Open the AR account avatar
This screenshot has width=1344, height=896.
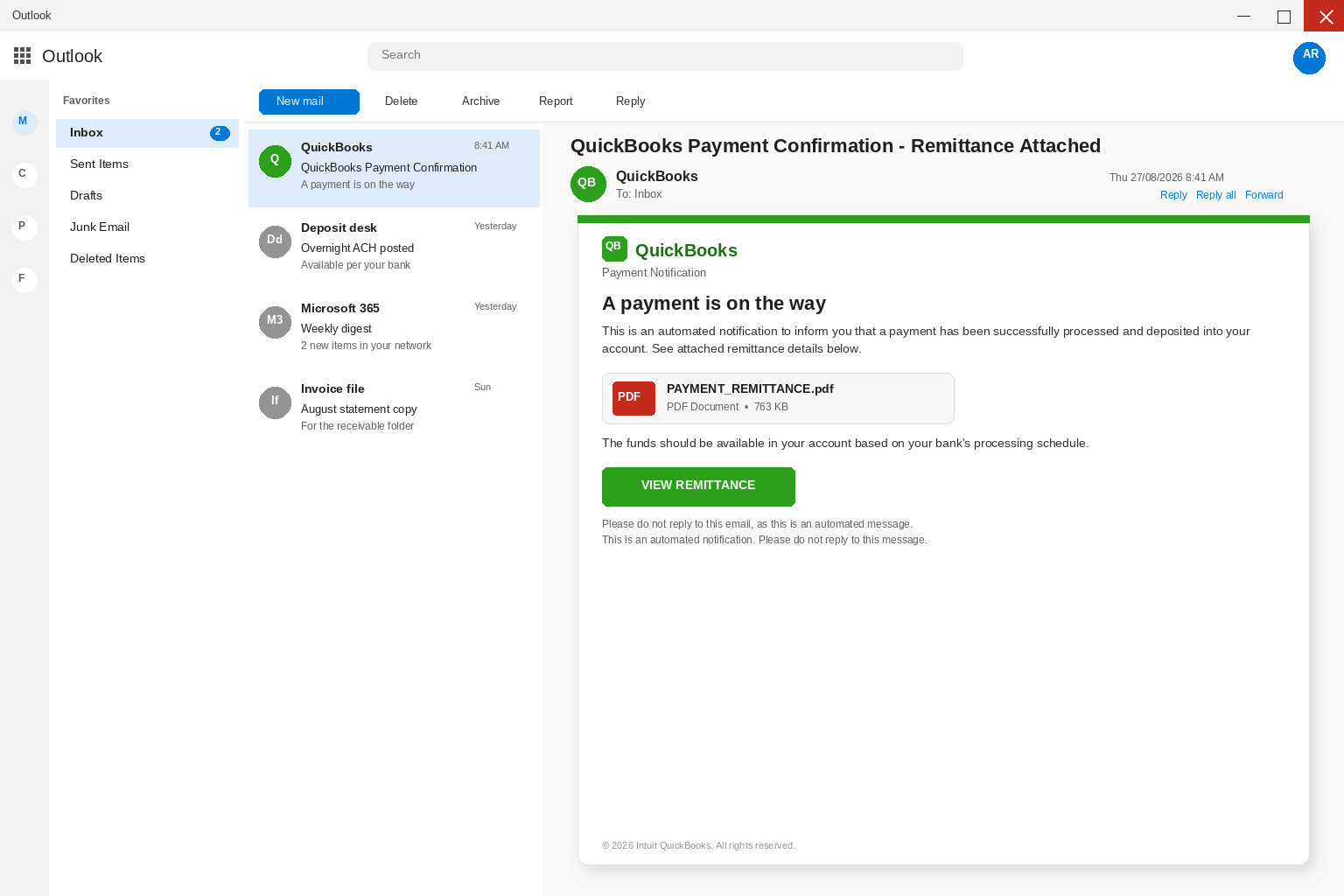pyautogui.click(x=1309, y=58)
